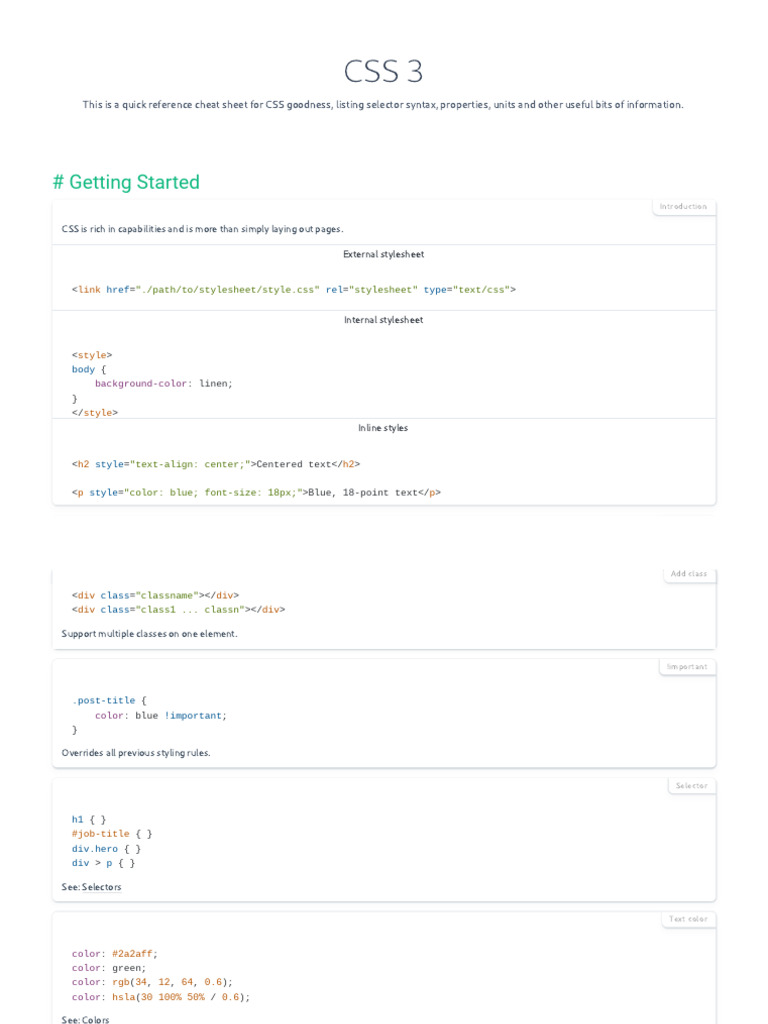Image resolution: width=768 pixels, height=1024 pixels.
Task: Select the "Selector" card label
Action: [691, 785]
